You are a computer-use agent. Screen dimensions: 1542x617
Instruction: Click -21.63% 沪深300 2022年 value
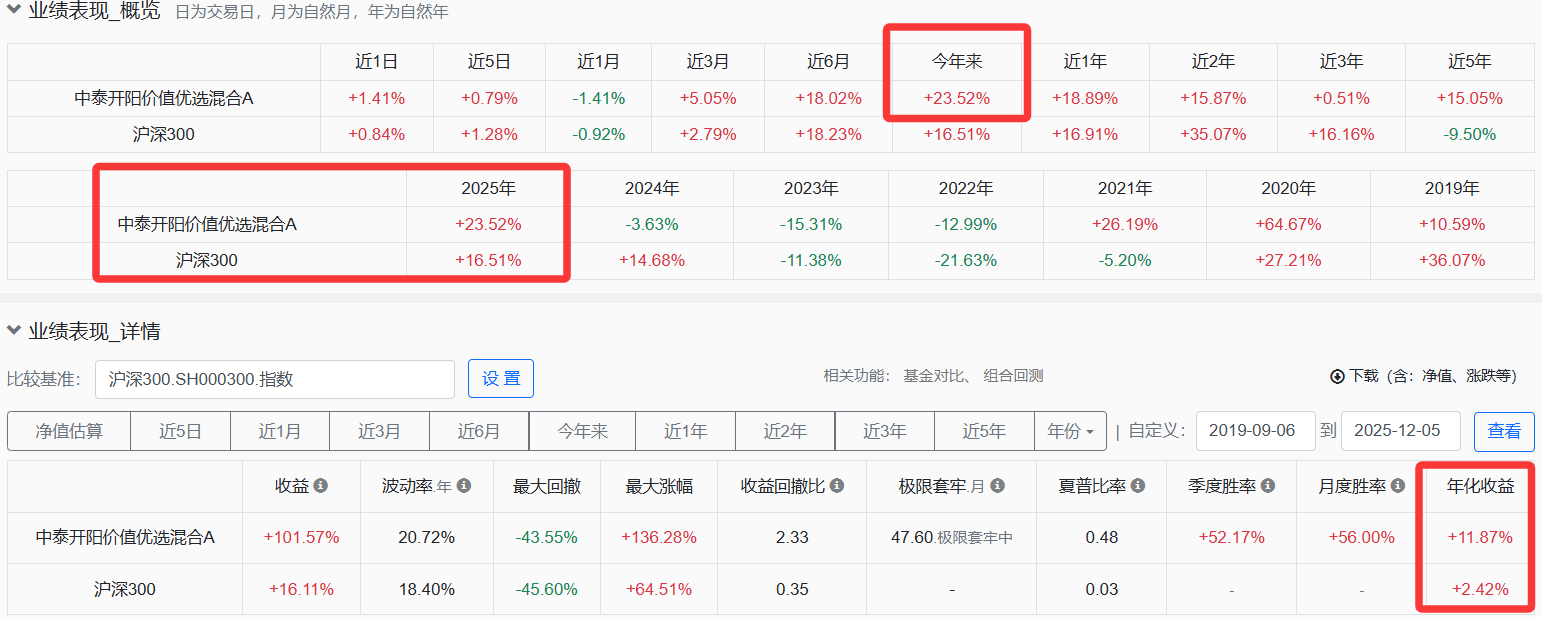click(x=966, y=260)
